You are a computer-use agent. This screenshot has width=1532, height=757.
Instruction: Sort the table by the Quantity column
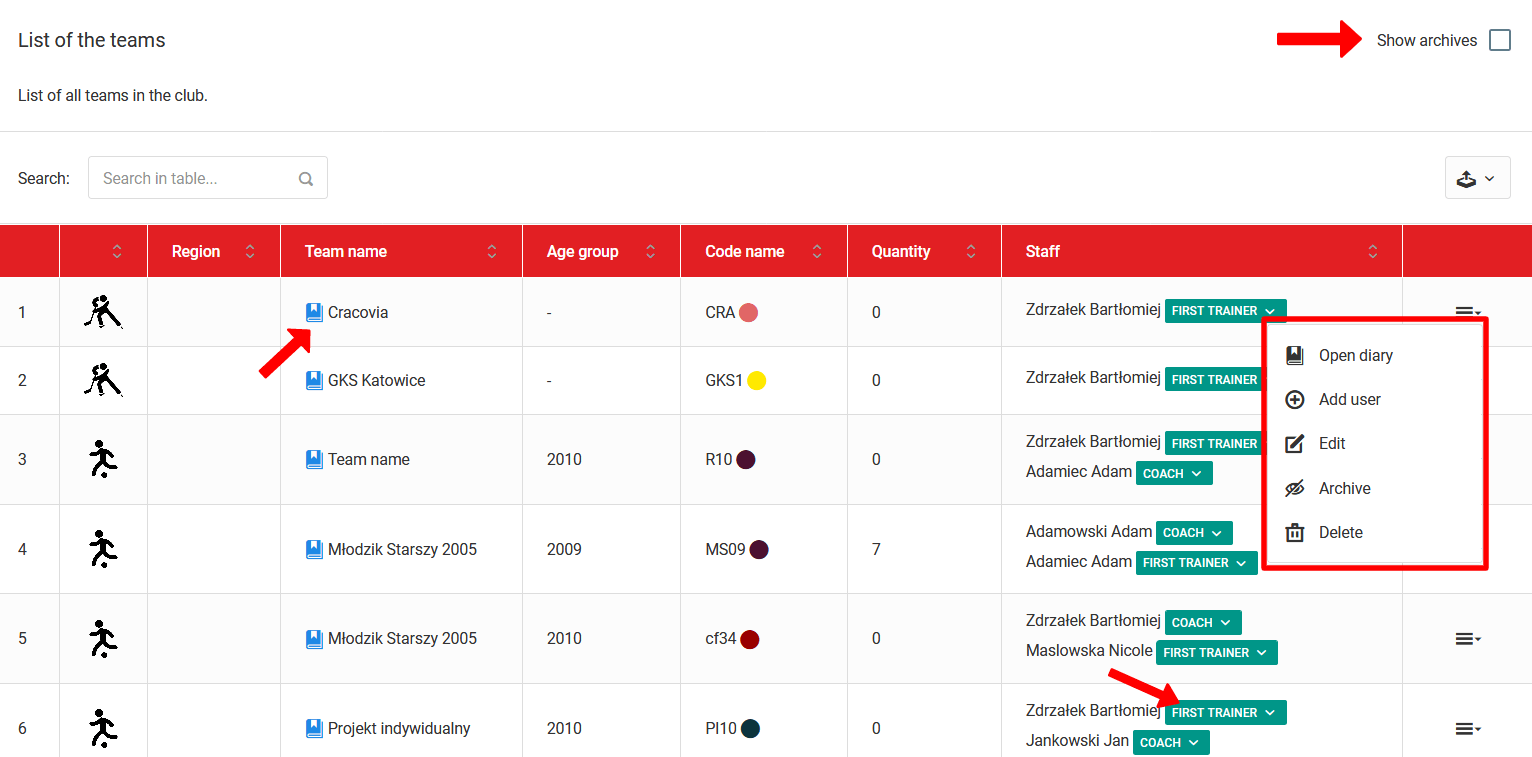pyautogui.click(x=971, y=252)
